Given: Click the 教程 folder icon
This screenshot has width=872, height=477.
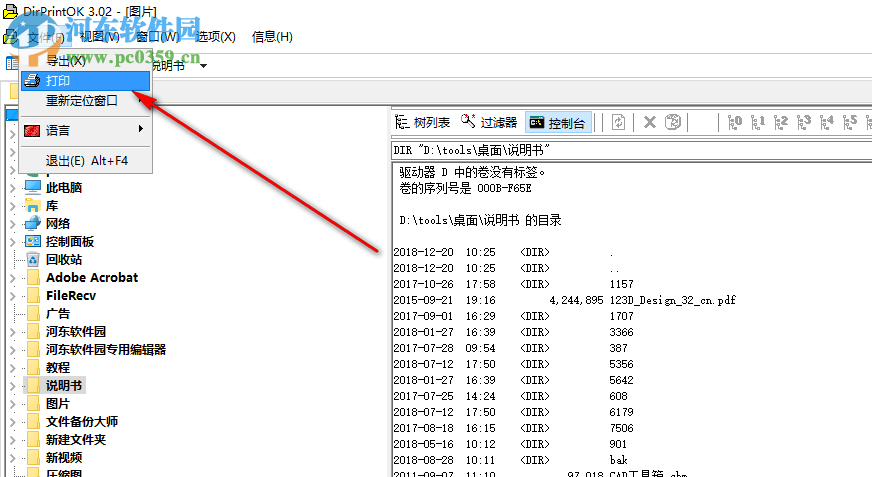Looking at the screenshot, I should [33, 367].
